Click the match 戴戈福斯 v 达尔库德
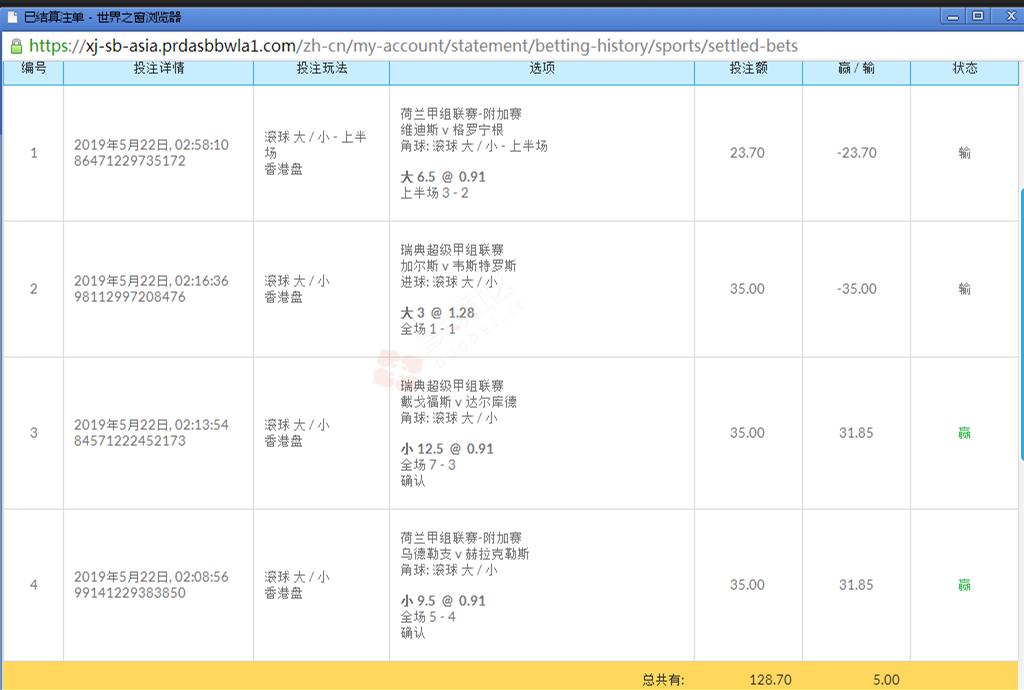The height and width of the screenshot is (690, 1024). (458, 401)
